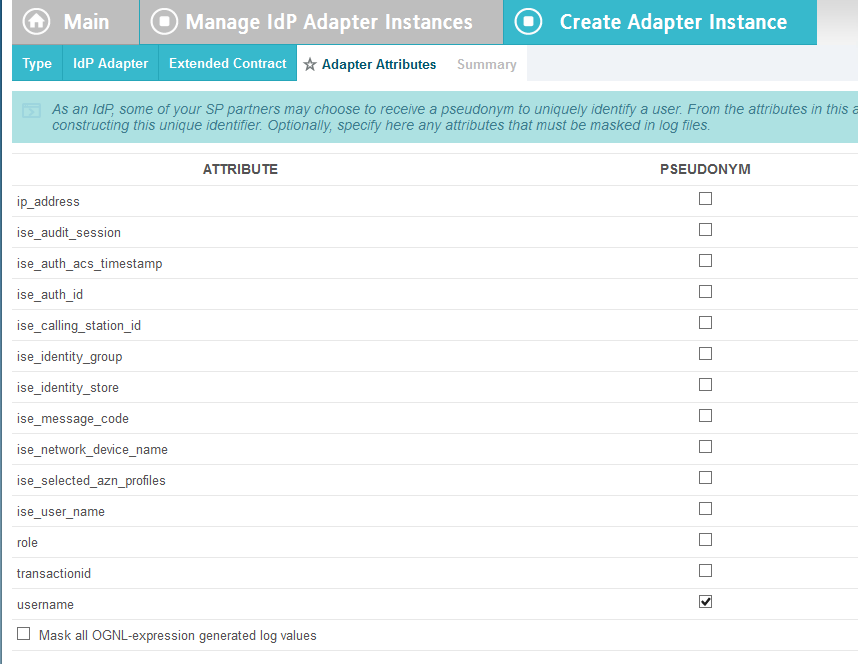Click the ise_auth_id attribute name
This screenshot has height=664, width=858.
[50, 295]
